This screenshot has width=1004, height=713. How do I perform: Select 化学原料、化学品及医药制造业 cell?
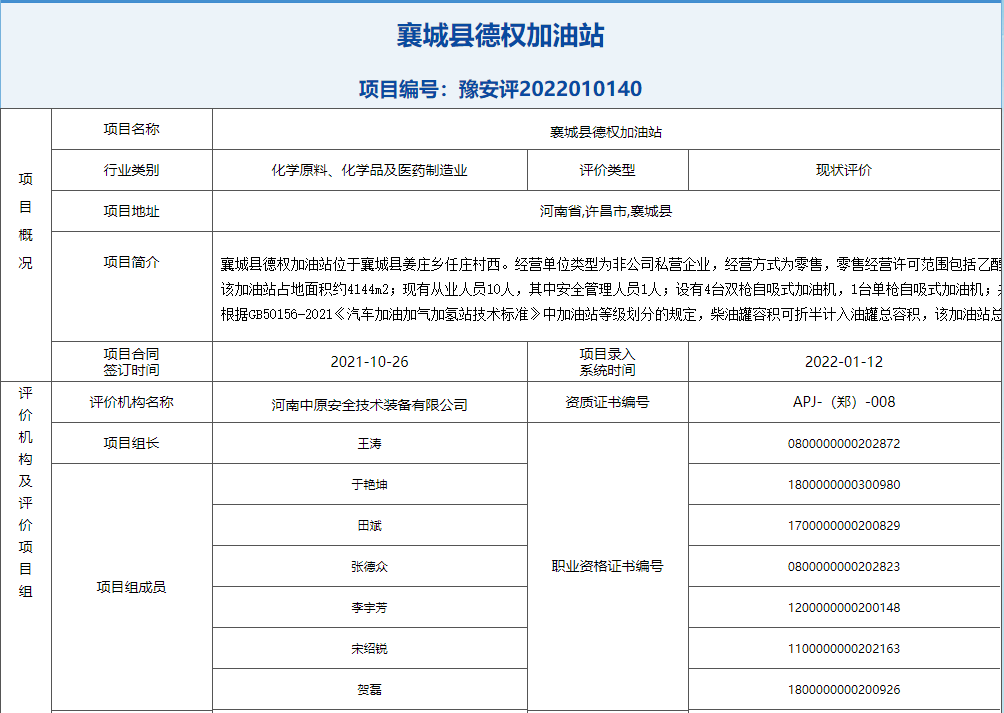point(369,170)
